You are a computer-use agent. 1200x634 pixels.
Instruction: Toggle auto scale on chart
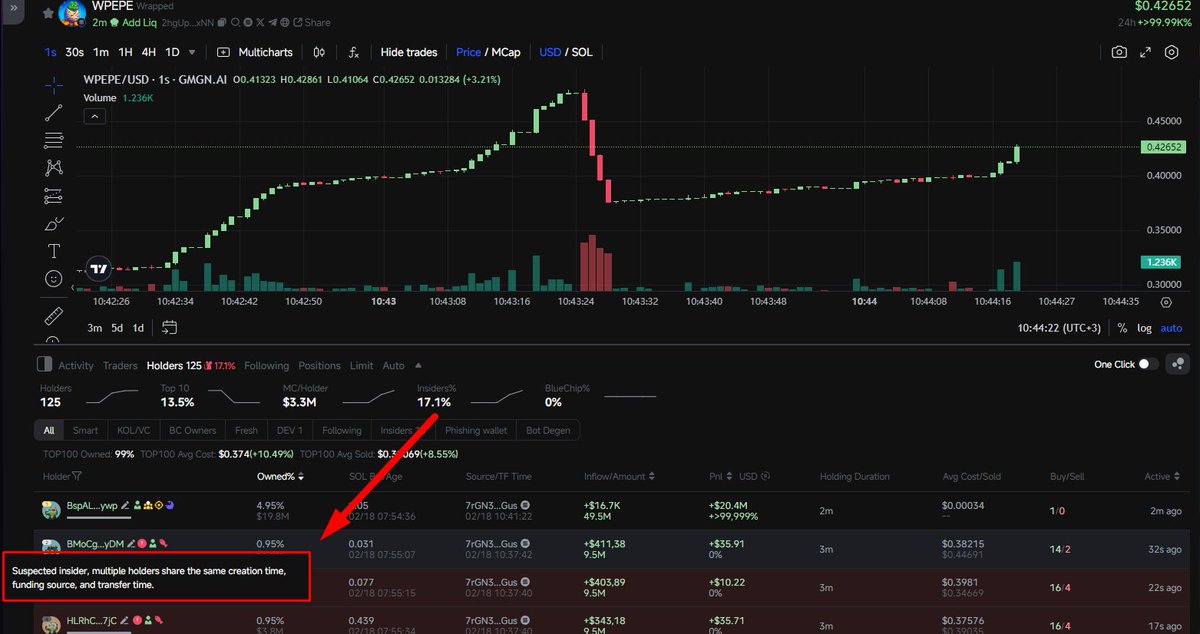click(x=1171, y=327)
